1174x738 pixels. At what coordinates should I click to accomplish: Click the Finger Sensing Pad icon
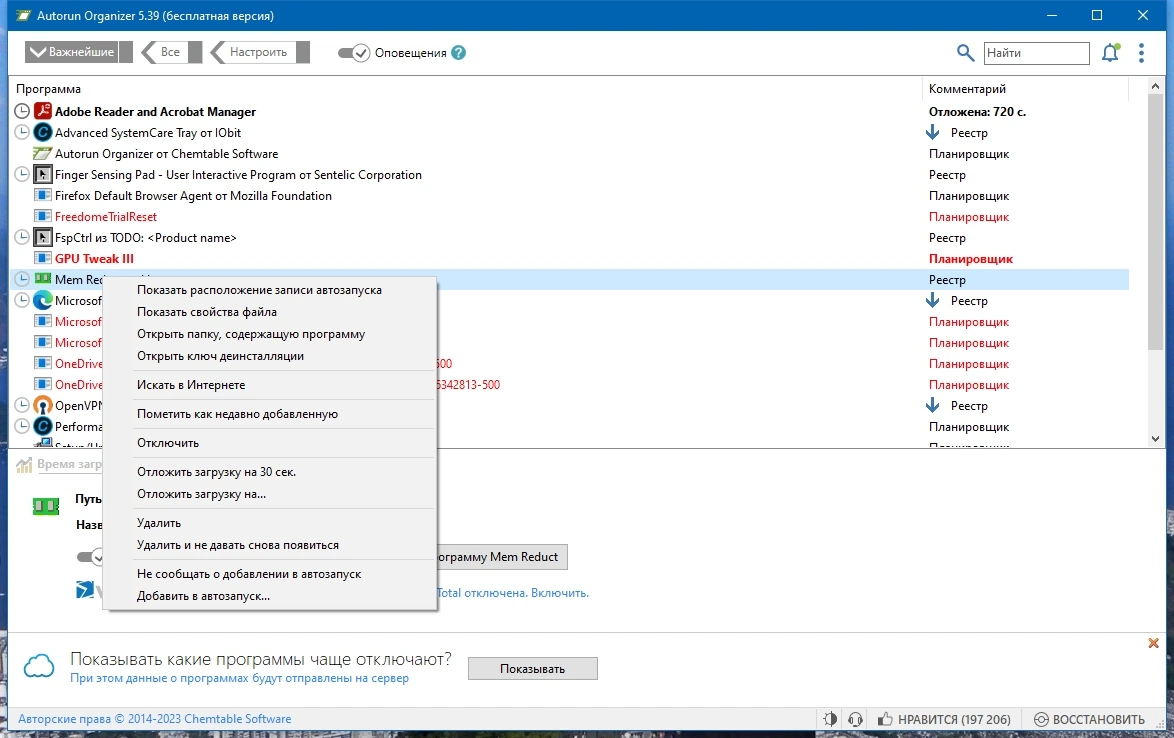[x=43, y=174]
